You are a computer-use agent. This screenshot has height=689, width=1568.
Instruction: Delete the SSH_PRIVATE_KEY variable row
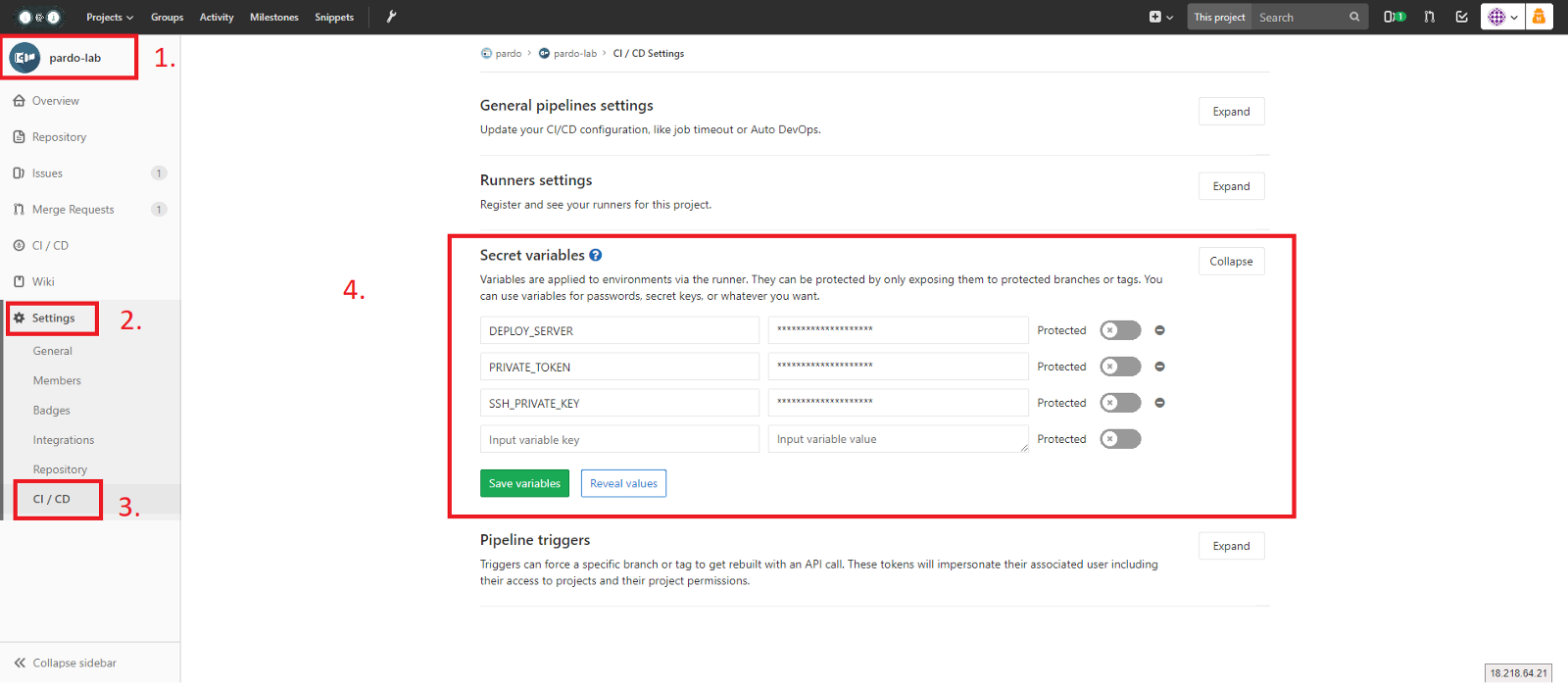coord(1159,403)
